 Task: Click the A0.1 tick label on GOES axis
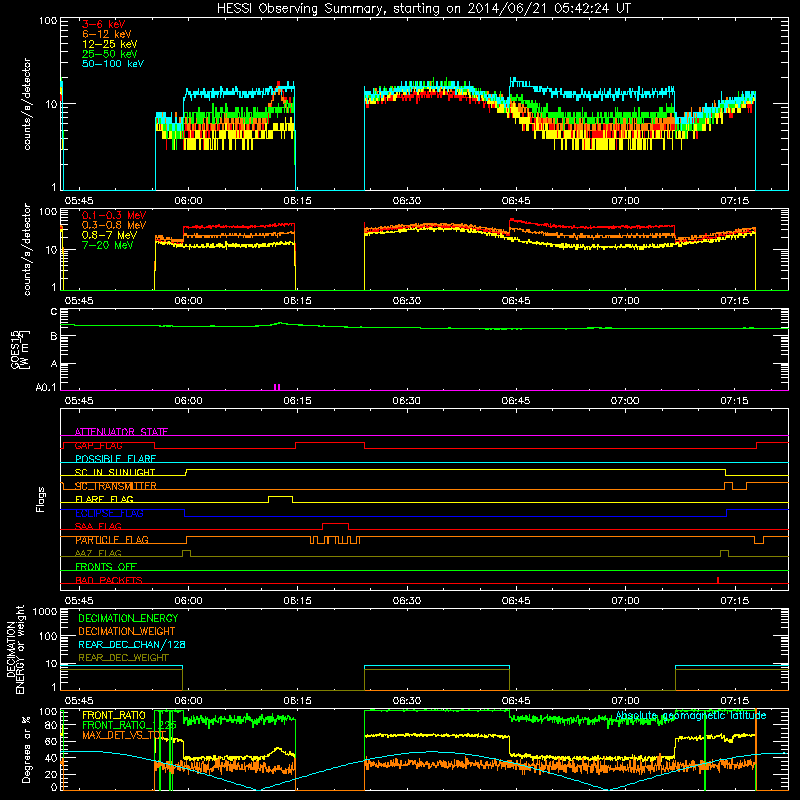(46, 387)
